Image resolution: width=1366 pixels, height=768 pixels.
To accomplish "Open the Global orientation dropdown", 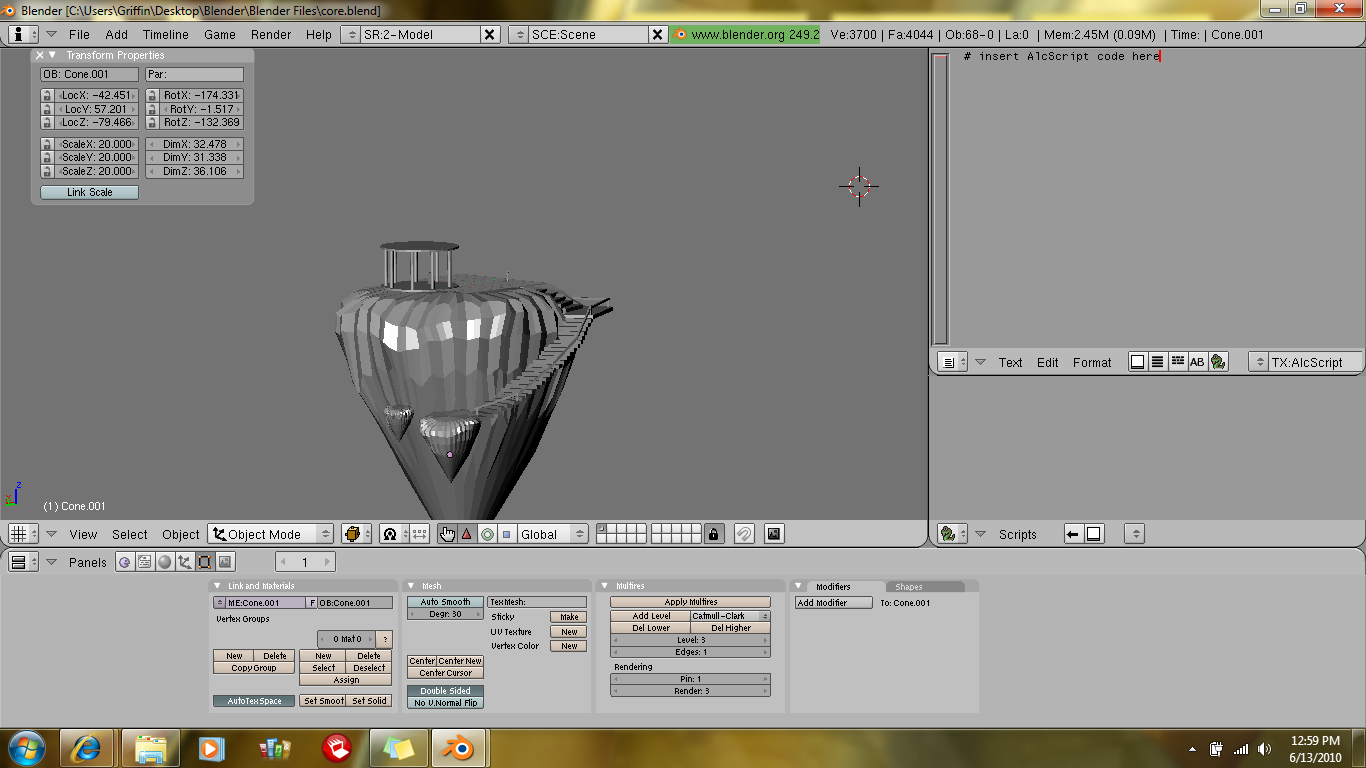I will click(x=553, y=534).
